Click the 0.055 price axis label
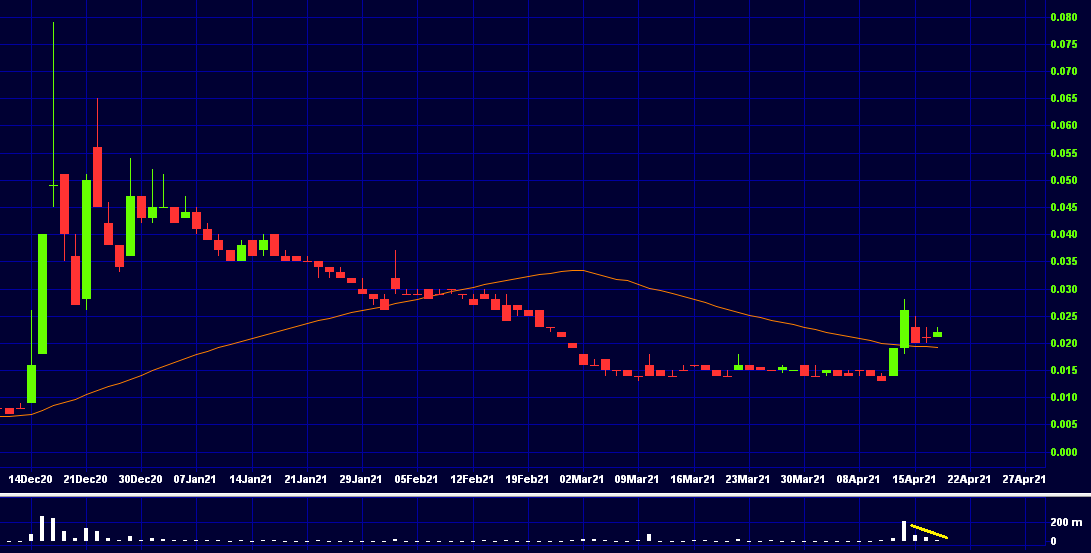1091x553 pixels. coord(1063,153)
